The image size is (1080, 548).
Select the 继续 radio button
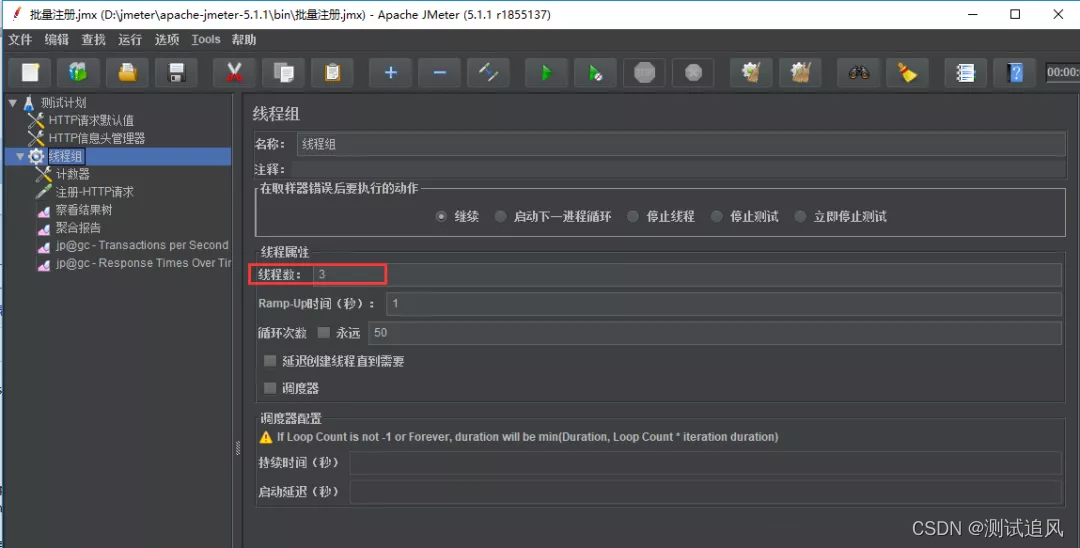(441, 216)
